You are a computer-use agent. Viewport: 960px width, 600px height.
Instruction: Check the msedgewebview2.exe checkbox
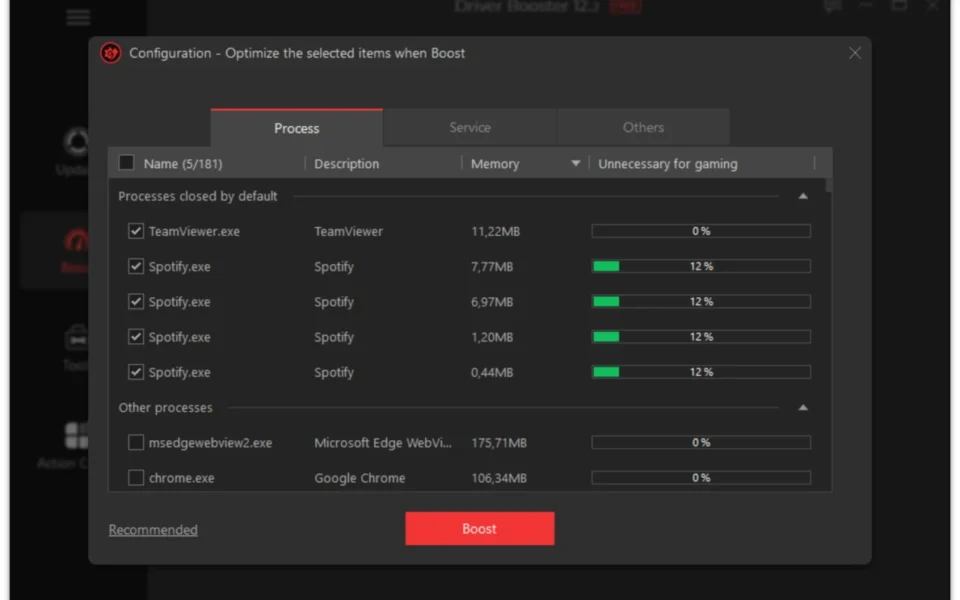135,442
